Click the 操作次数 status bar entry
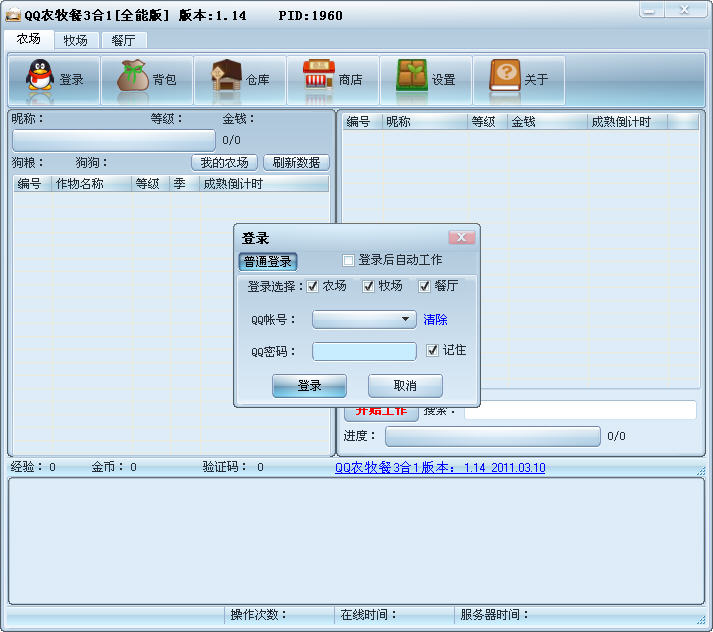 point(279,615)
